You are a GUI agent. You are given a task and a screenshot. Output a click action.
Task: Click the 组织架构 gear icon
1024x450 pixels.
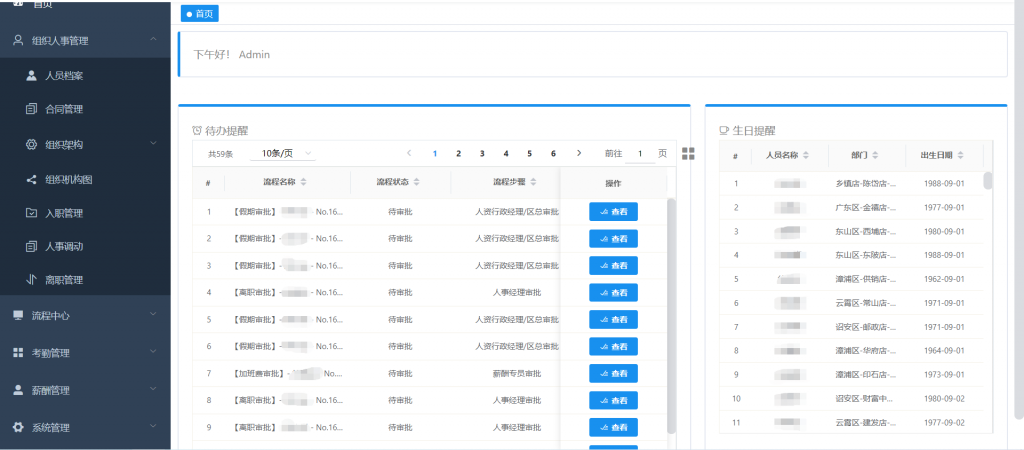pos(31,144)
